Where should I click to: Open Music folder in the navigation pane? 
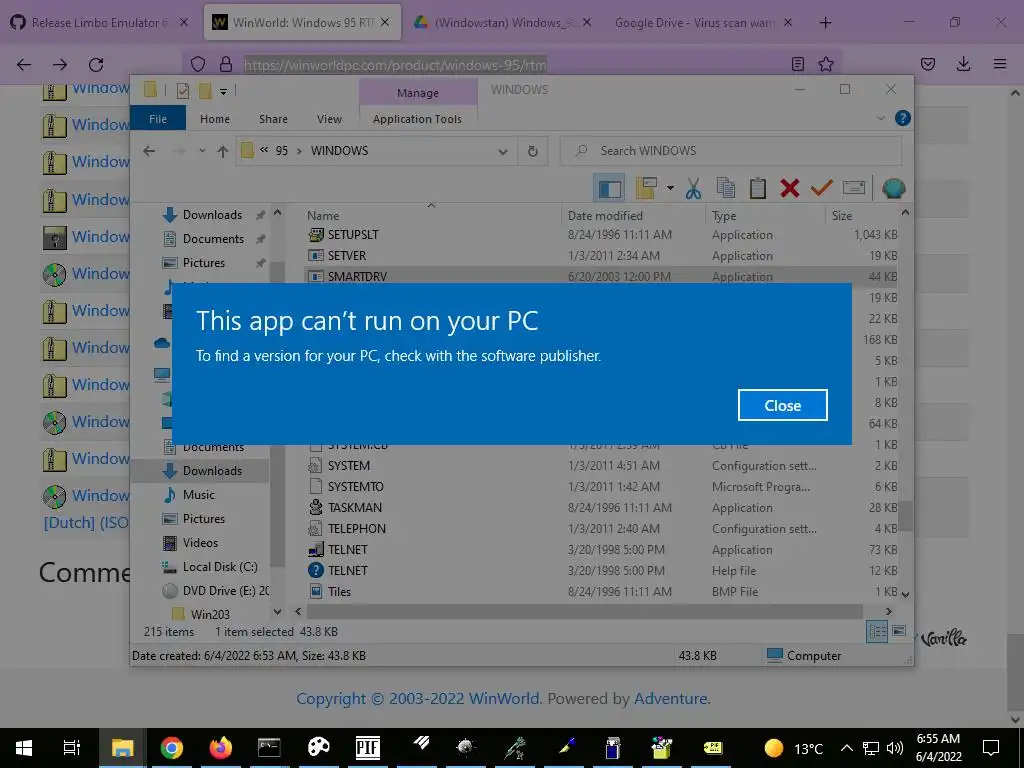pos(199,494)
